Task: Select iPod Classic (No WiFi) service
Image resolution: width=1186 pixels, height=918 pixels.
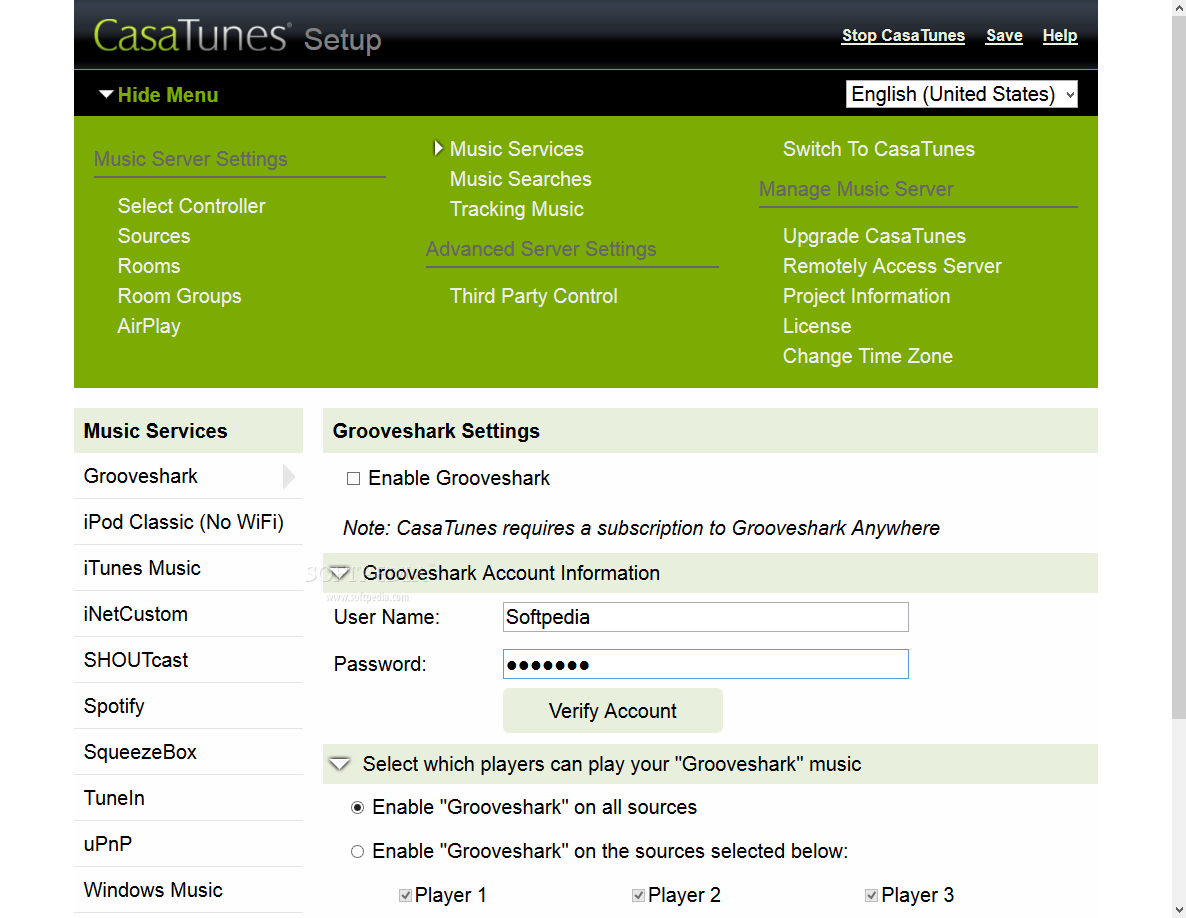Action: click(188, 523)
